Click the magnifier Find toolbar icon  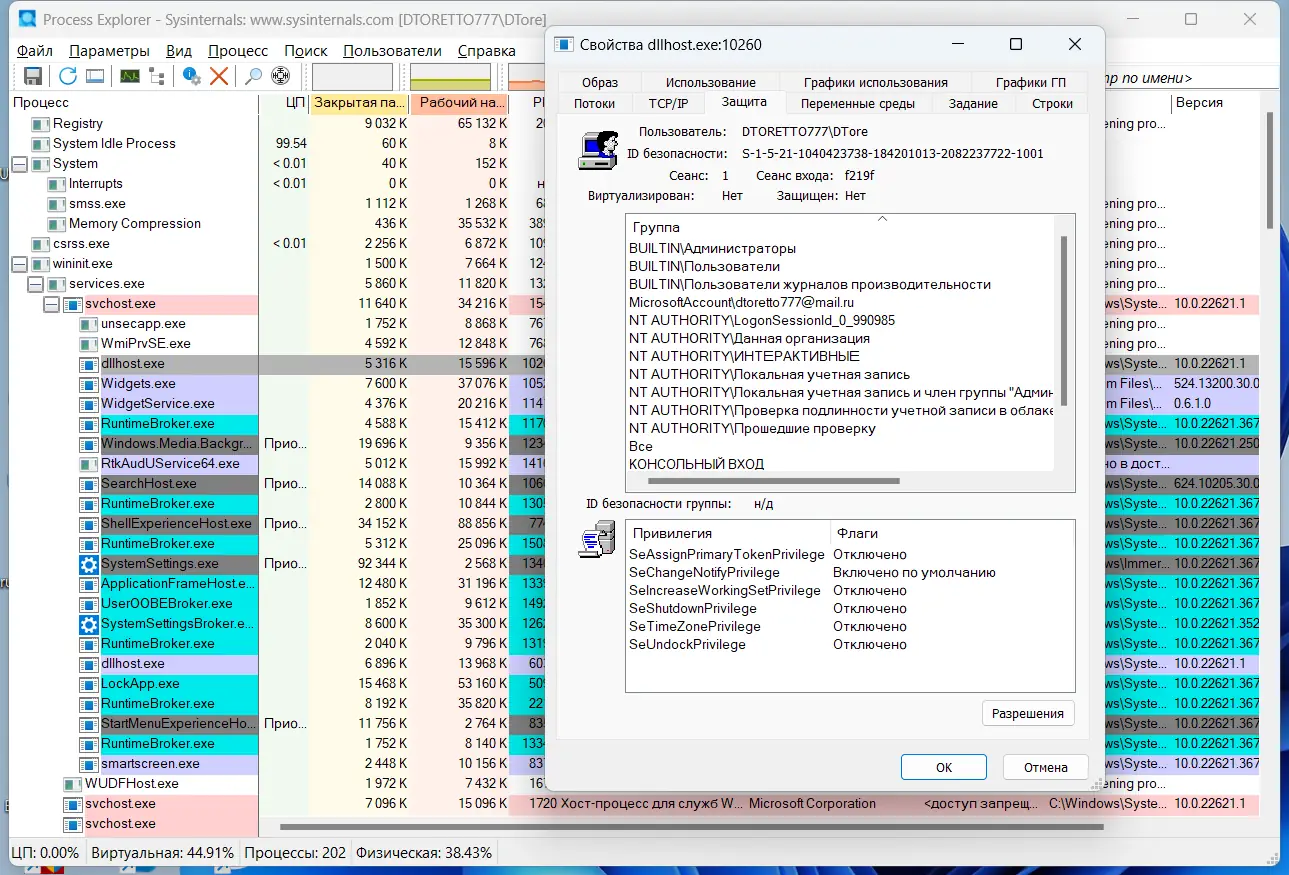[x=254, y=76]
